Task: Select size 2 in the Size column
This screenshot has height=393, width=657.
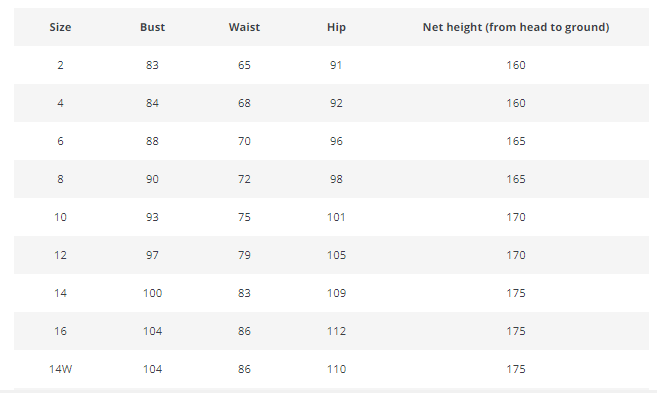Action: pos(60,65)
